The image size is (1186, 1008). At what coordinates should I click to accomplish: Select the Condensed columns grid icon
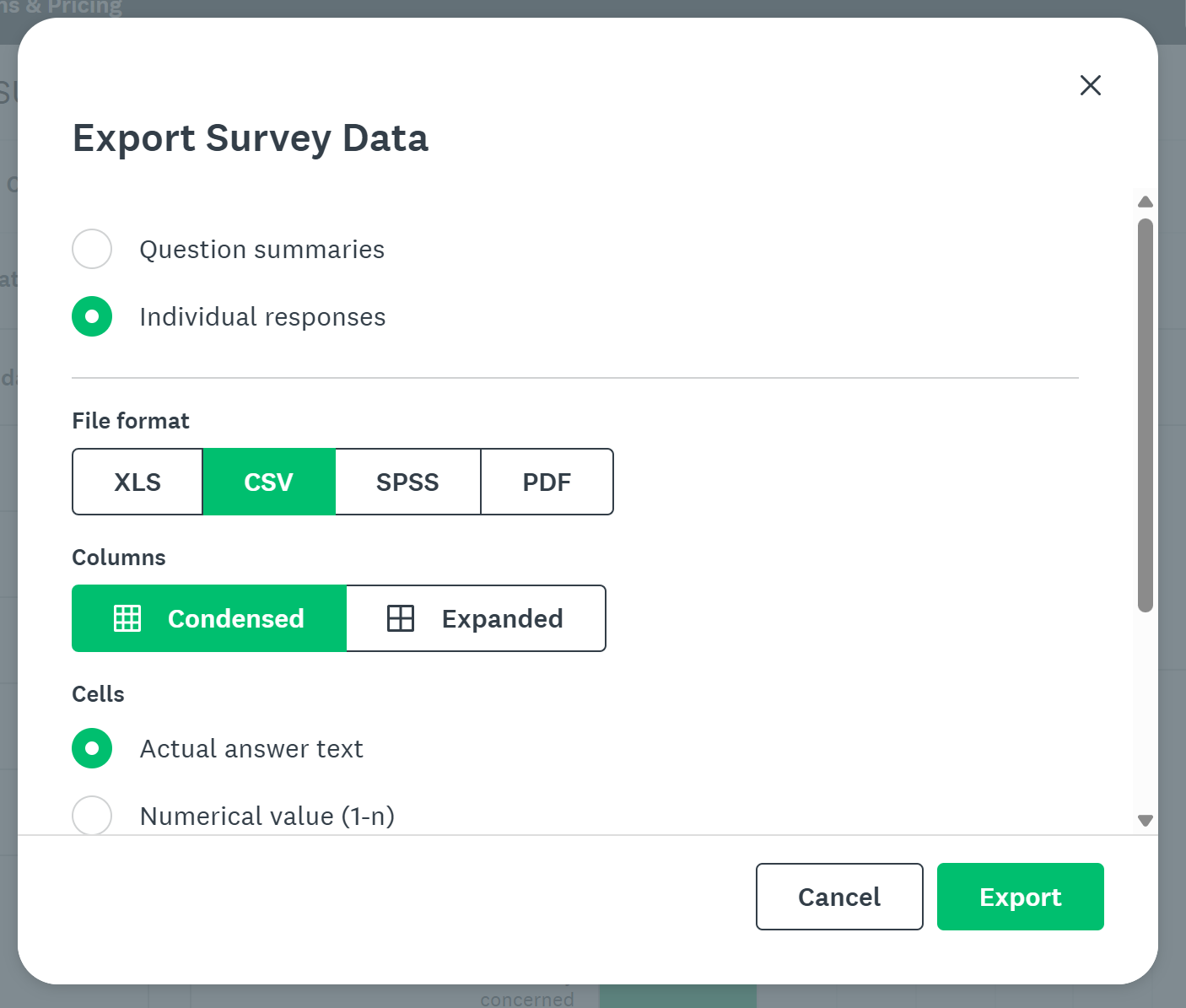[127, 618]
